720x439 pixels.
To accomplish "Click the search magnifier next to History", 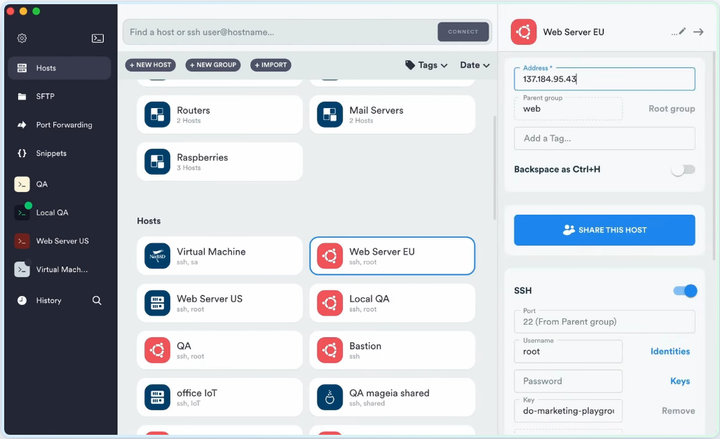I will 96,300.
